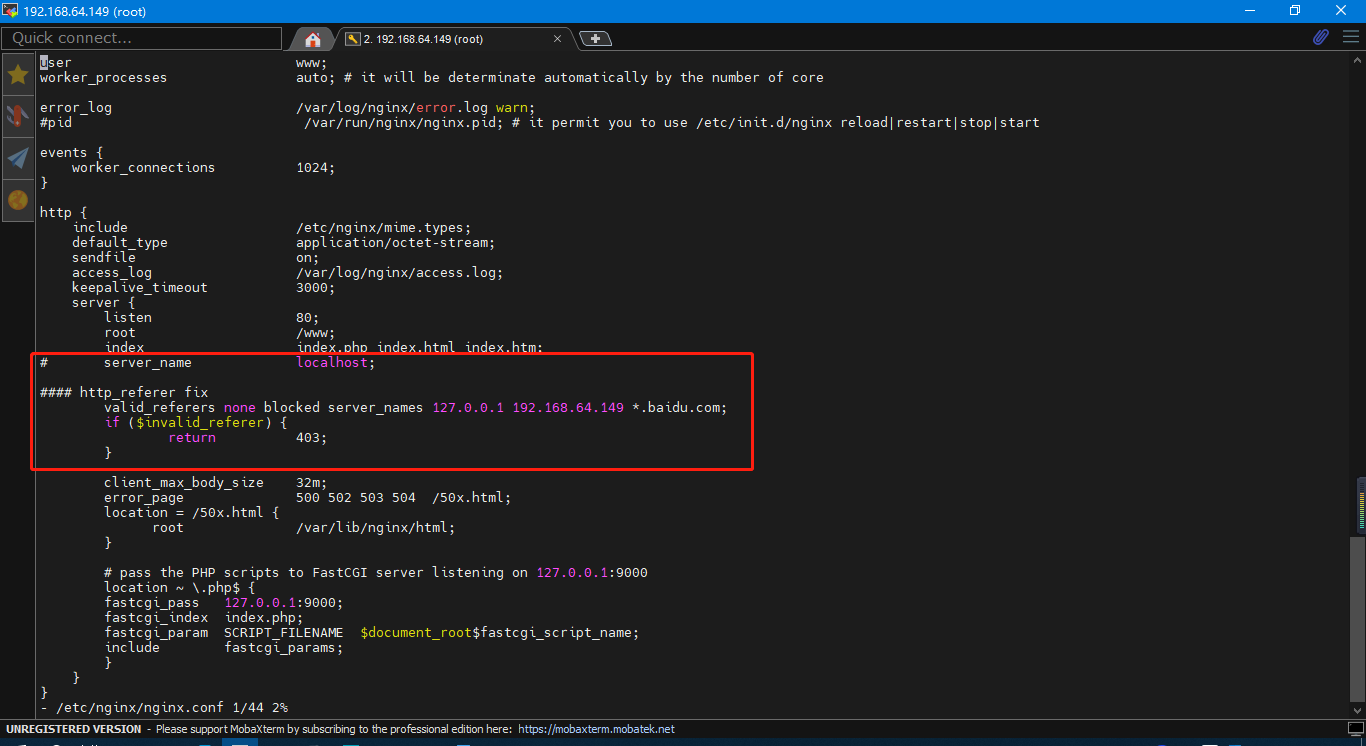Click '/var/lib/nginx/html;' path
This screenshot has width=1366, height=746.
376,527
